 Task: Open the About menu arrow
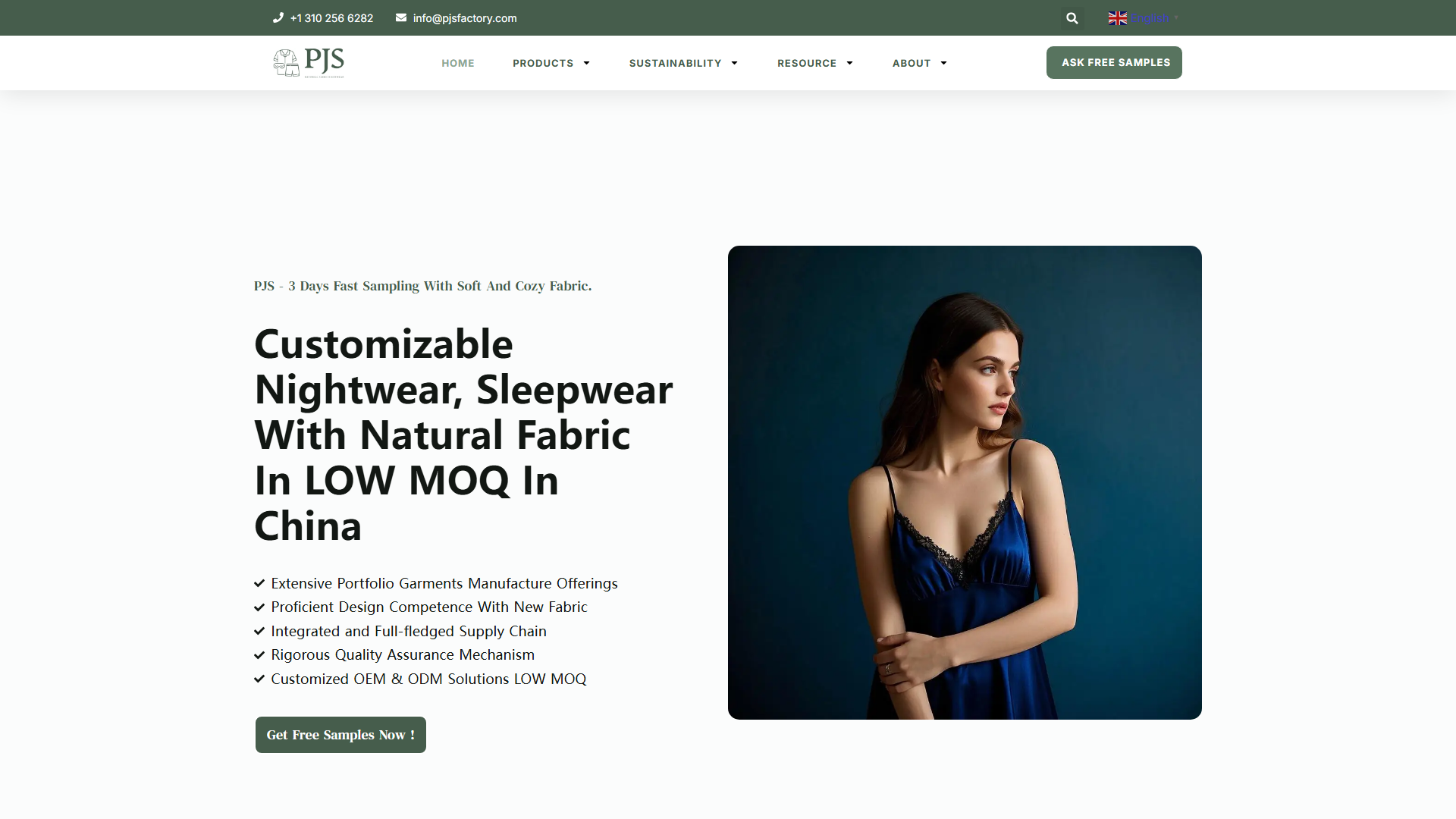pyautogui.click(x=943, y=63)
